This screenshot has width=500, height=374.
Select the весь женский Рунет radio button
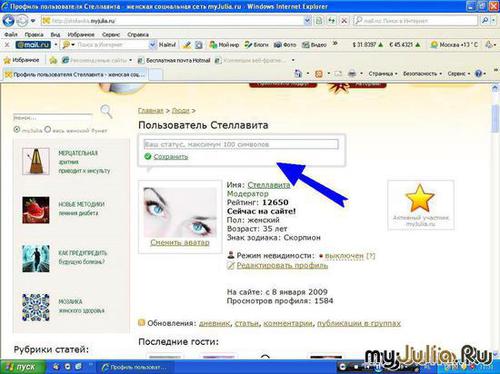[x=48, y=129]
